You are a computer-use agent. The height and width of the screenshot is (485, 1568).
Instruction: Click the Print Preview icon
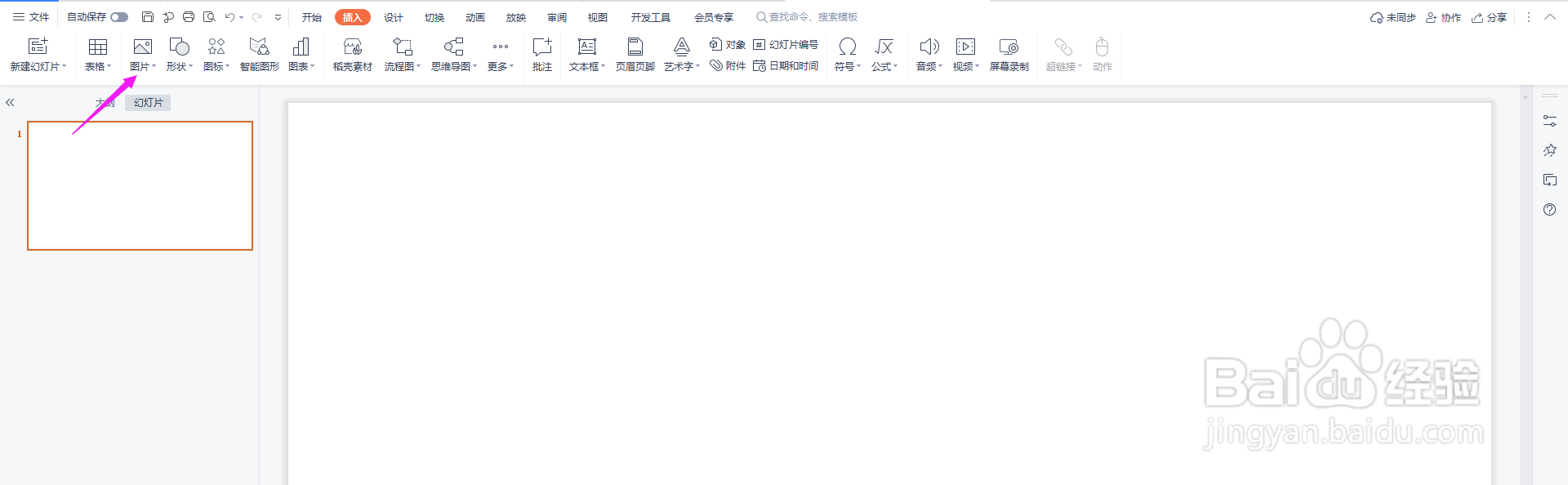point(209,17)
